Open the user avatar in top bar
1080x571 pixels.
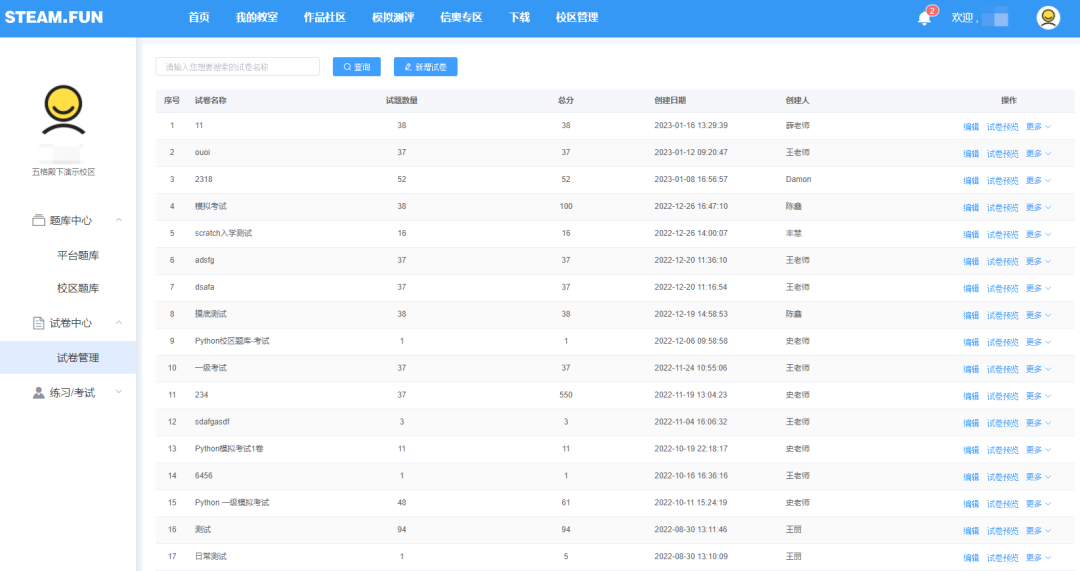(x=1048, y=18)
